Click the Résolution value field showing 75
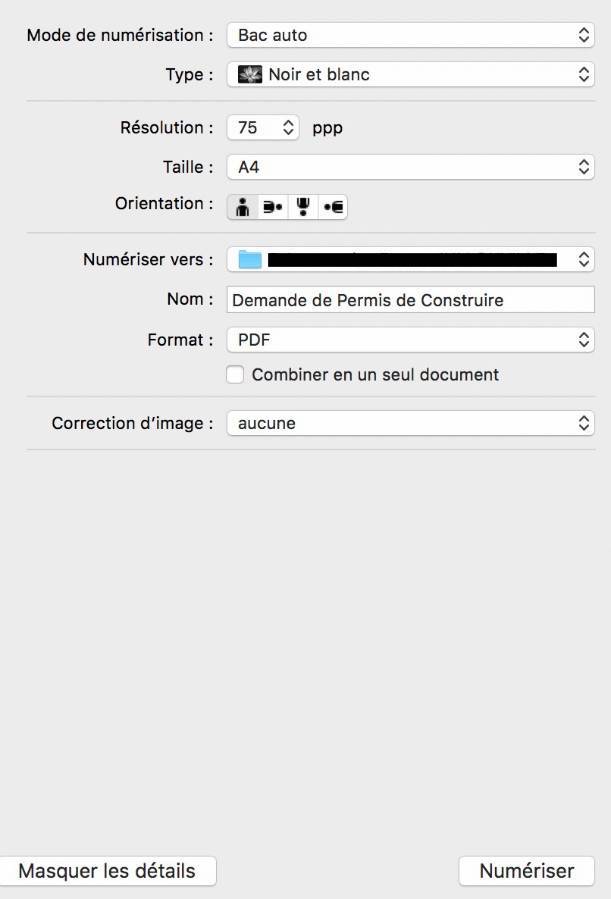The image size is (611, 899). [250, 128]
